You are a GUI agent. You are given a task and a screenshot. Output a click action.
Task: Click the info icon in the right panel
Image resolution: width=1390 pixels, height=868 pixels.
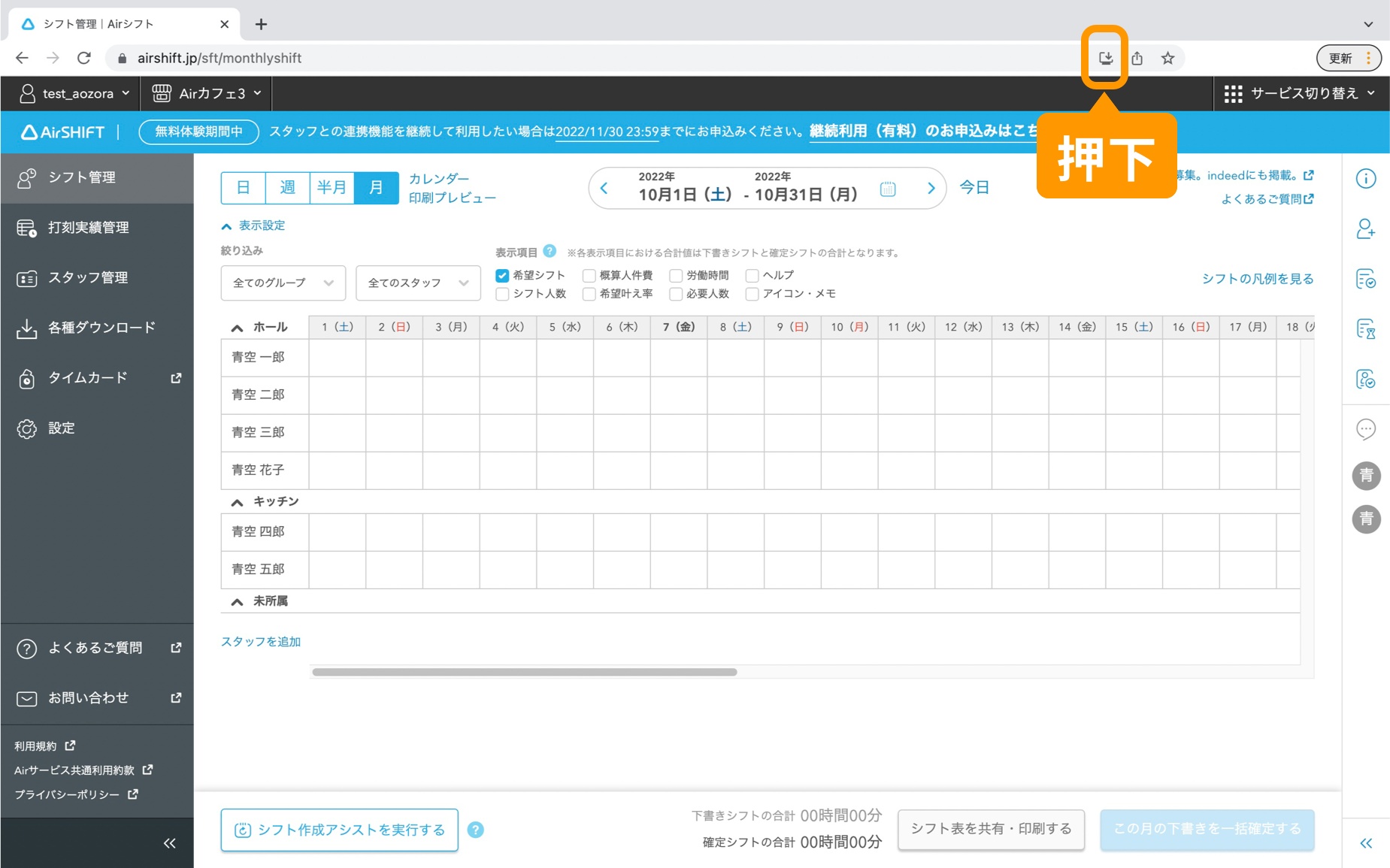click(x=1367, y=178)
